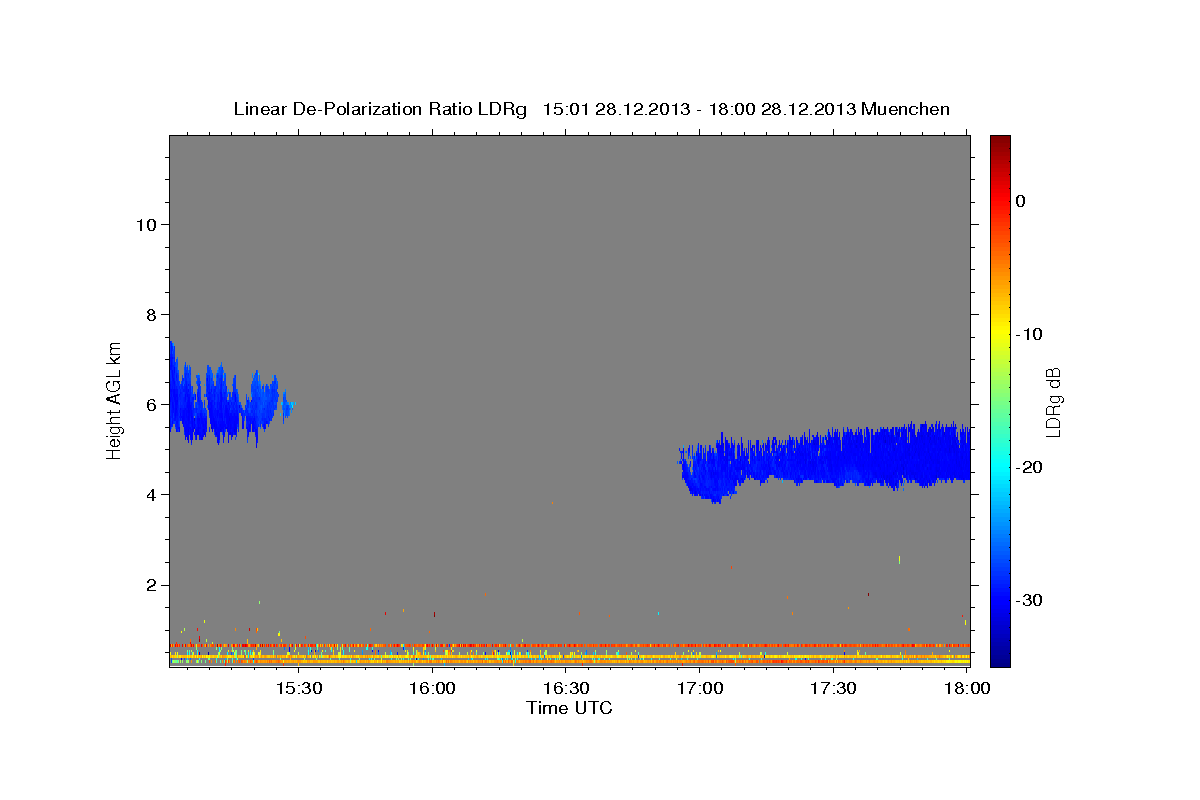1200x800 pixels.
Task: Click the height tick label 8
Action: pyautogui.click(x=150, y=315)
